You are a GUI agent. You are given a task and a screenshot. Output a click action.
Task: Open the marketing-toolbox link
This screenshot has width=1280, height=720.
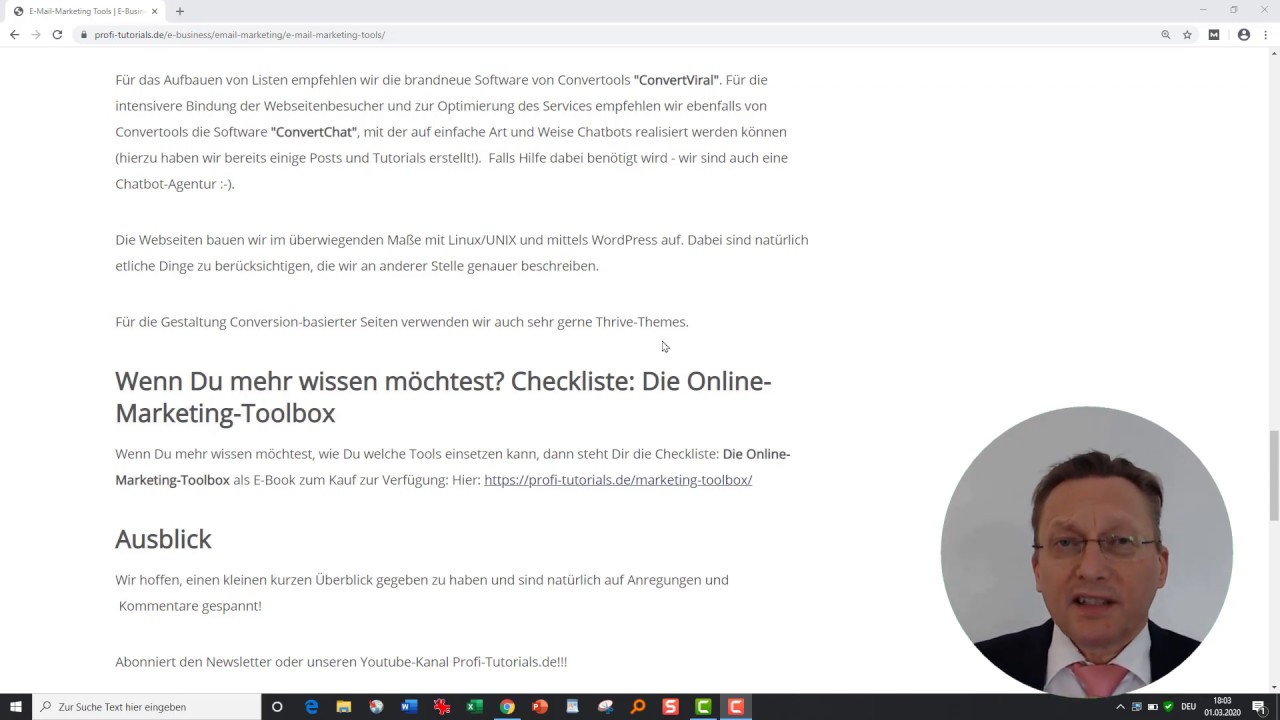(x=618, y=480)
